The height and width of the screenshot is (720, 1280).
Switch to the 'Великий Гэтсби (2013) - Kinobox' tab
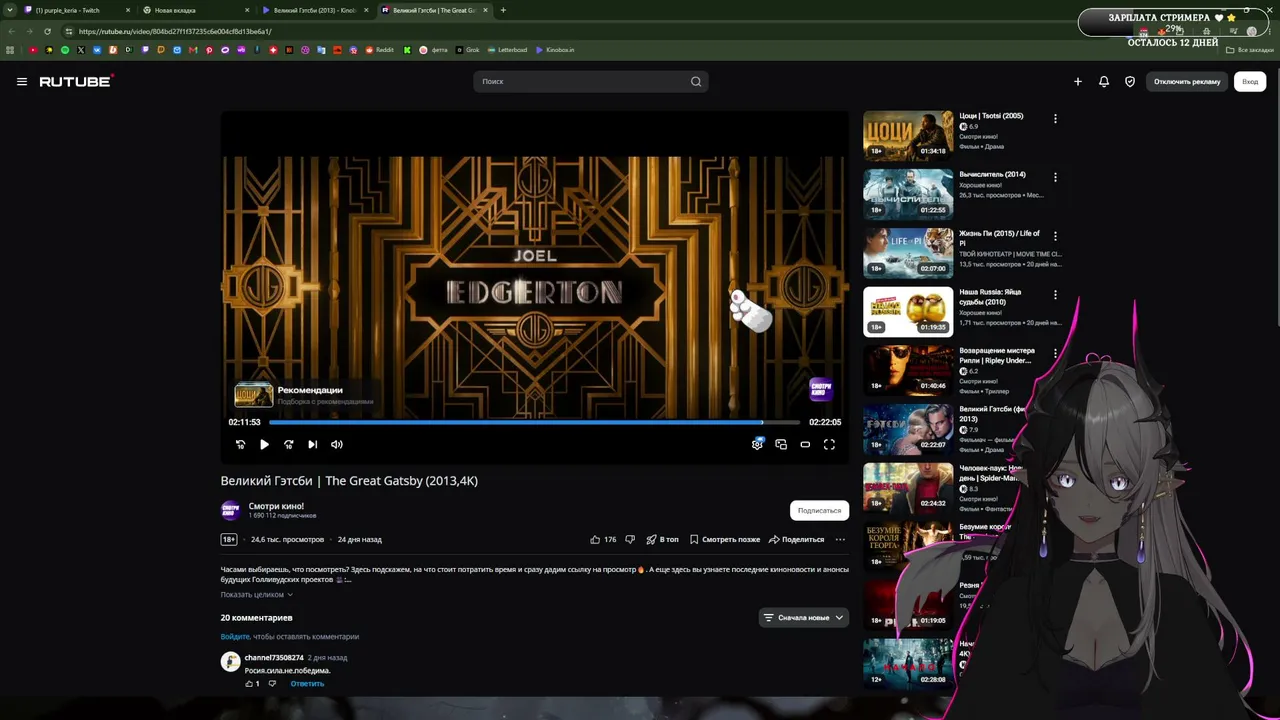315,10
